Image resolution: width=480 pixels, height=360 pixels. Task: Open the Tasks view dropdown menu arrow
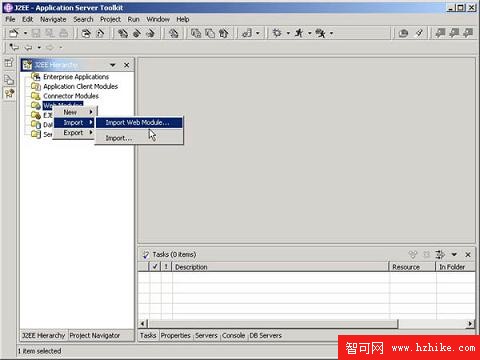[454, 255]
